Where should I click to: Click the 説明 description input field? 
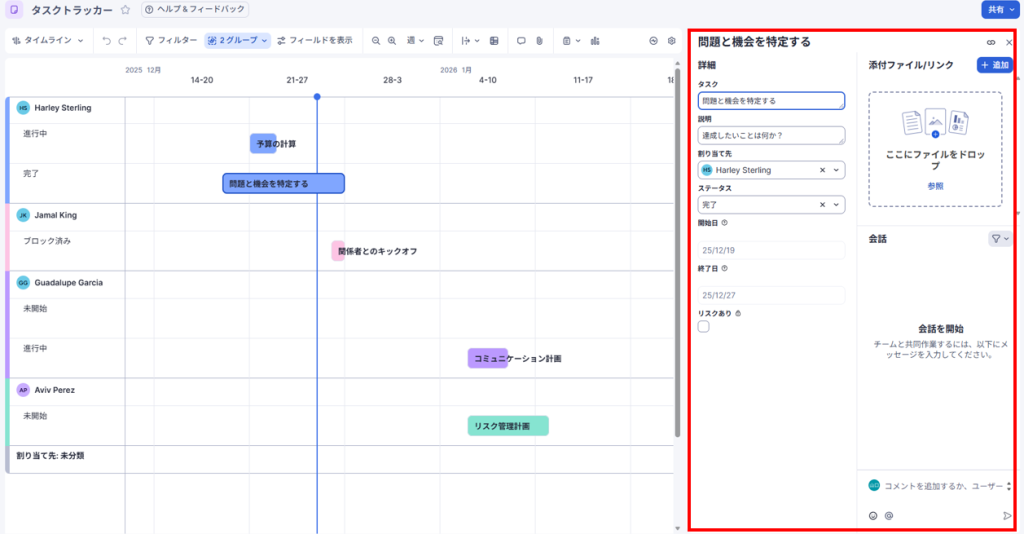click(770, 135)
